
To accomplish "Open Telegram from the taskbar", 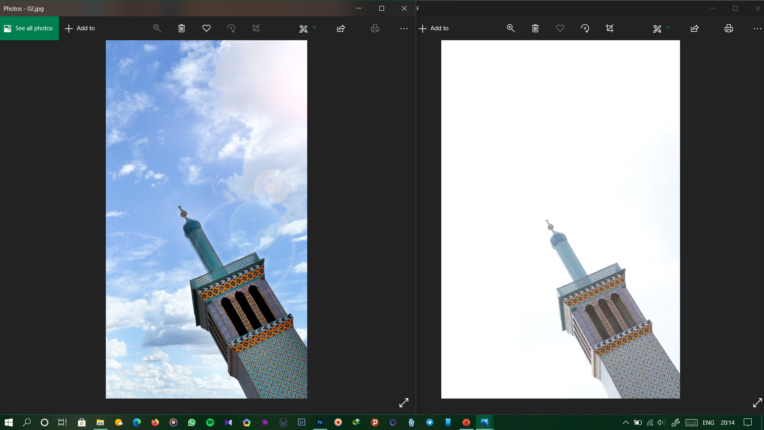I will click(429, 422).
